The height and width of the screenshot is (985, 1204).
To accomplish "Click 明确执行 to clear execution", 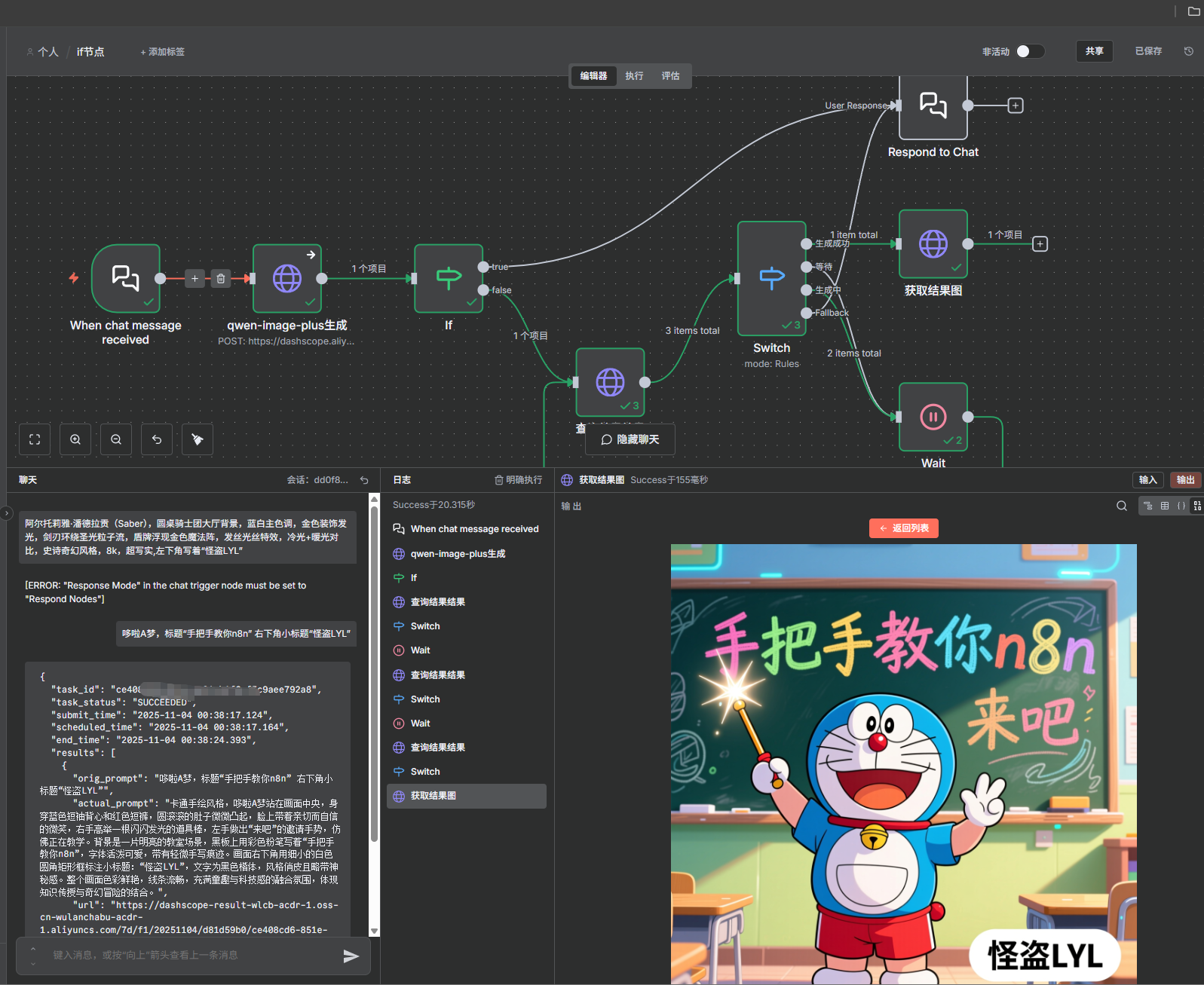I will pyautogui.click(x=518, y=480).
